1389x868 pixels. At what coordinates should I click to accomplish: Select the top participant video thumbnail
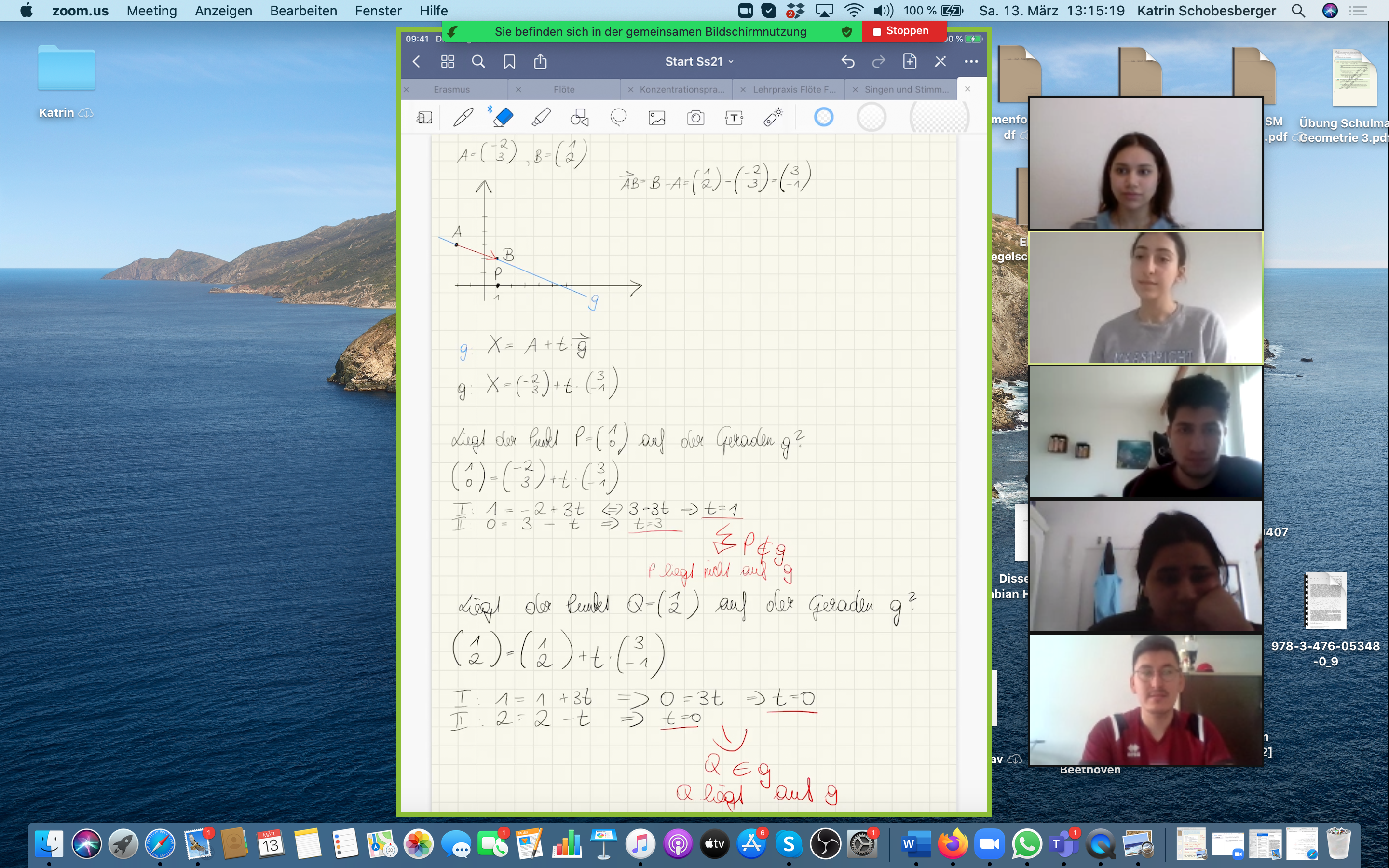pyautogui.click(x=1145, y=163)
